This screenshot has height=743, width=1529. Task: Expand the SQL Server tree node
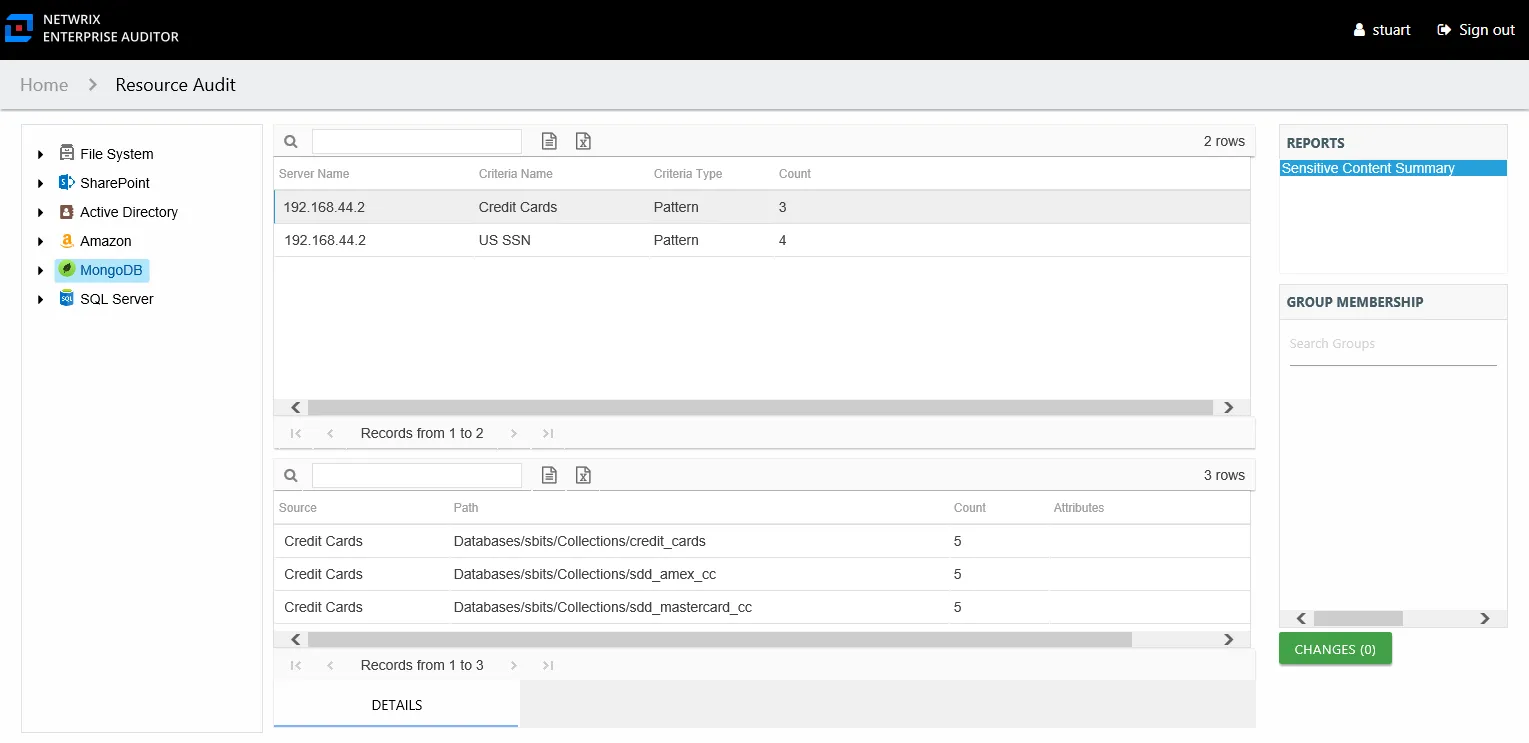coord(41,299)
